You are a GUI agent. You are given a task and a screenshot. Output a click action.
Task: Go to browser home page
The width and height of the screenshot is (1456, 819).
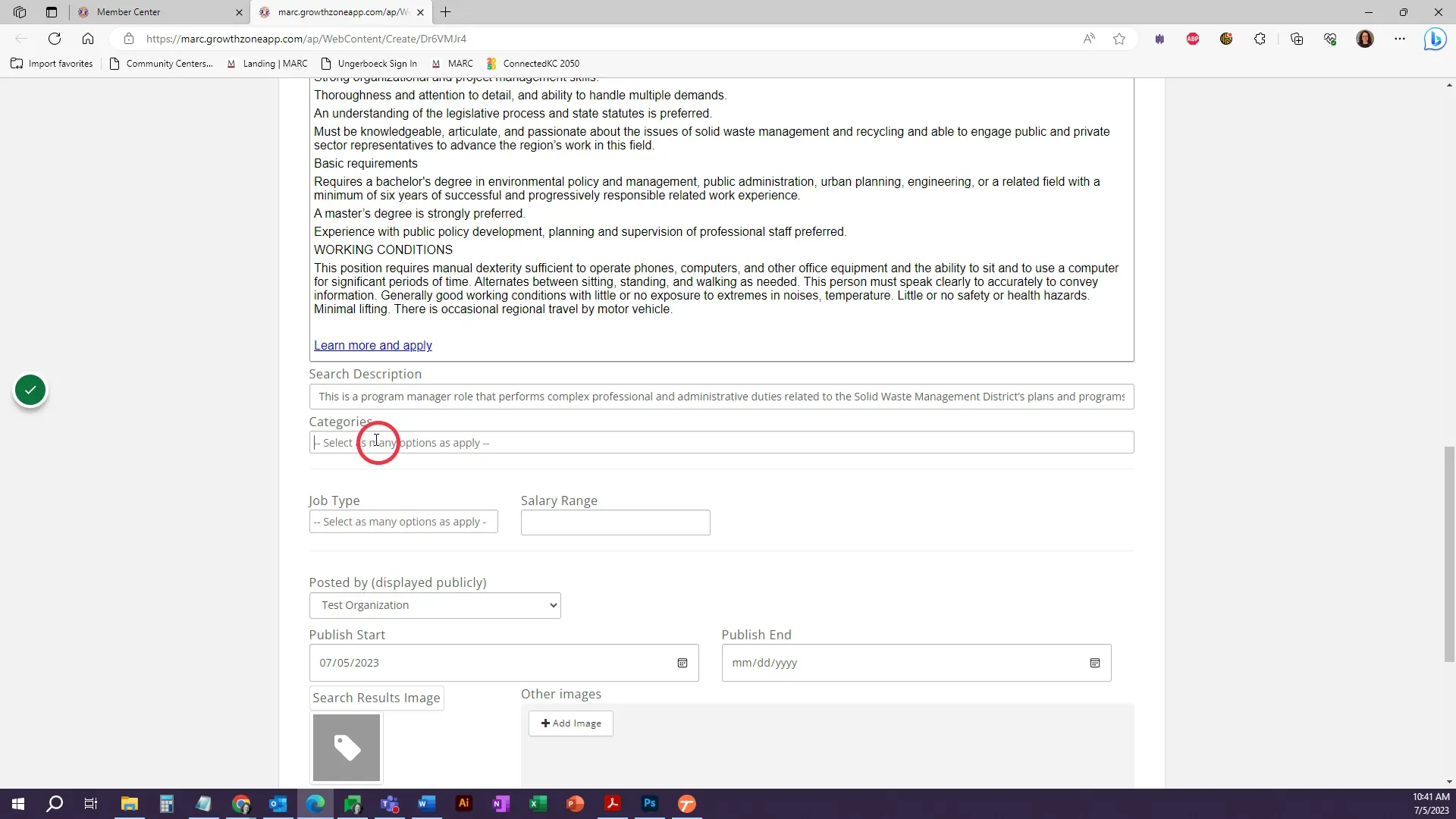click(x=88, y=39)
